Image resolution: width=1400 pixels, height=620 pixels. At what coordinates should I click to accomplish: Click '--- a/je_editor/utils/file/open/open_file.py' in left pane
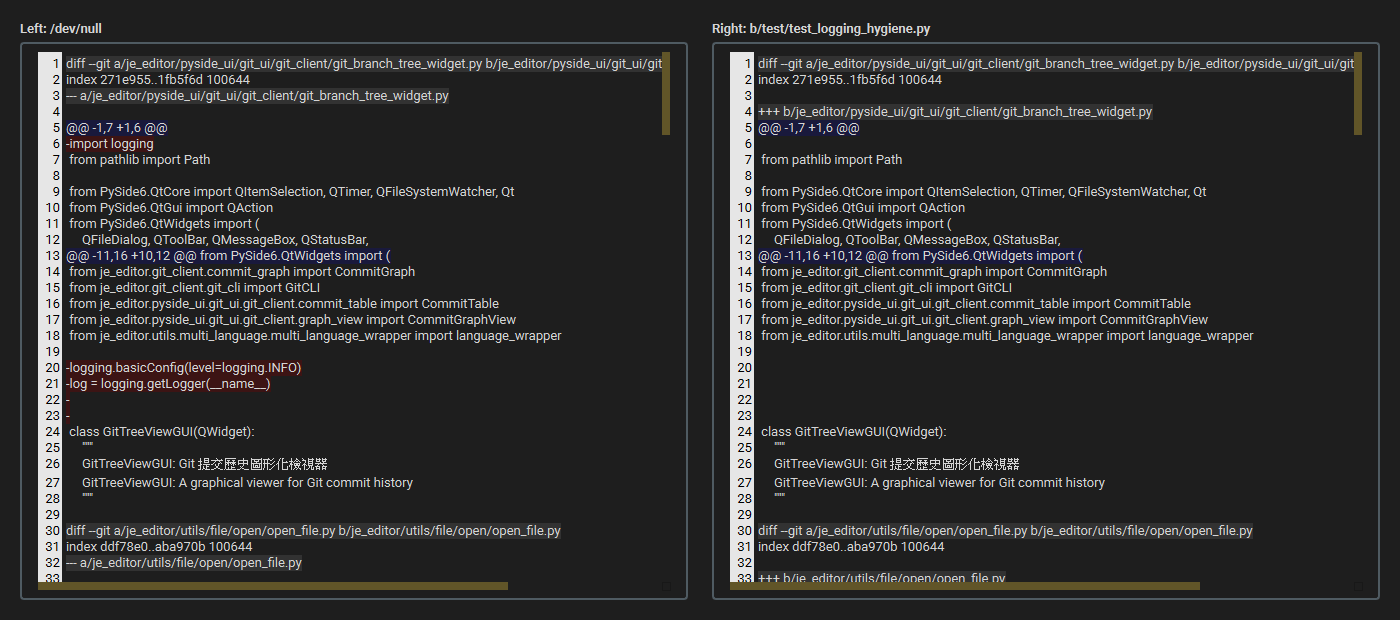[x=184, y=563]
